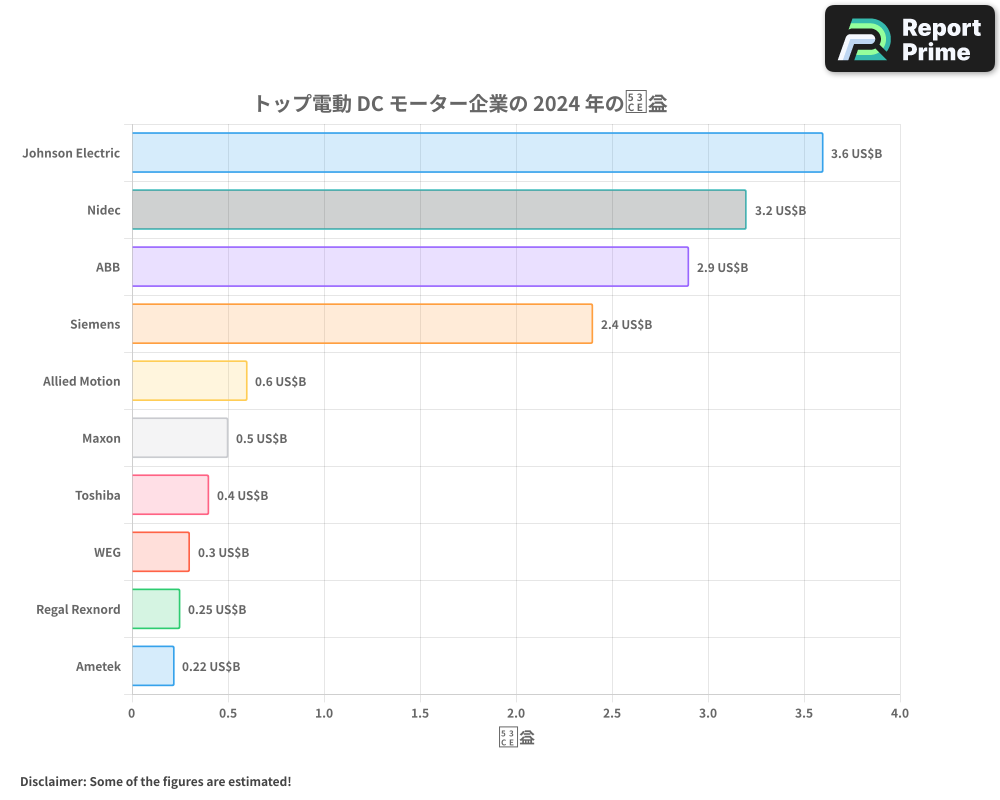Select the Maxon bar
This screenshot has height=800, width=1000.
(x=178, y=438)
